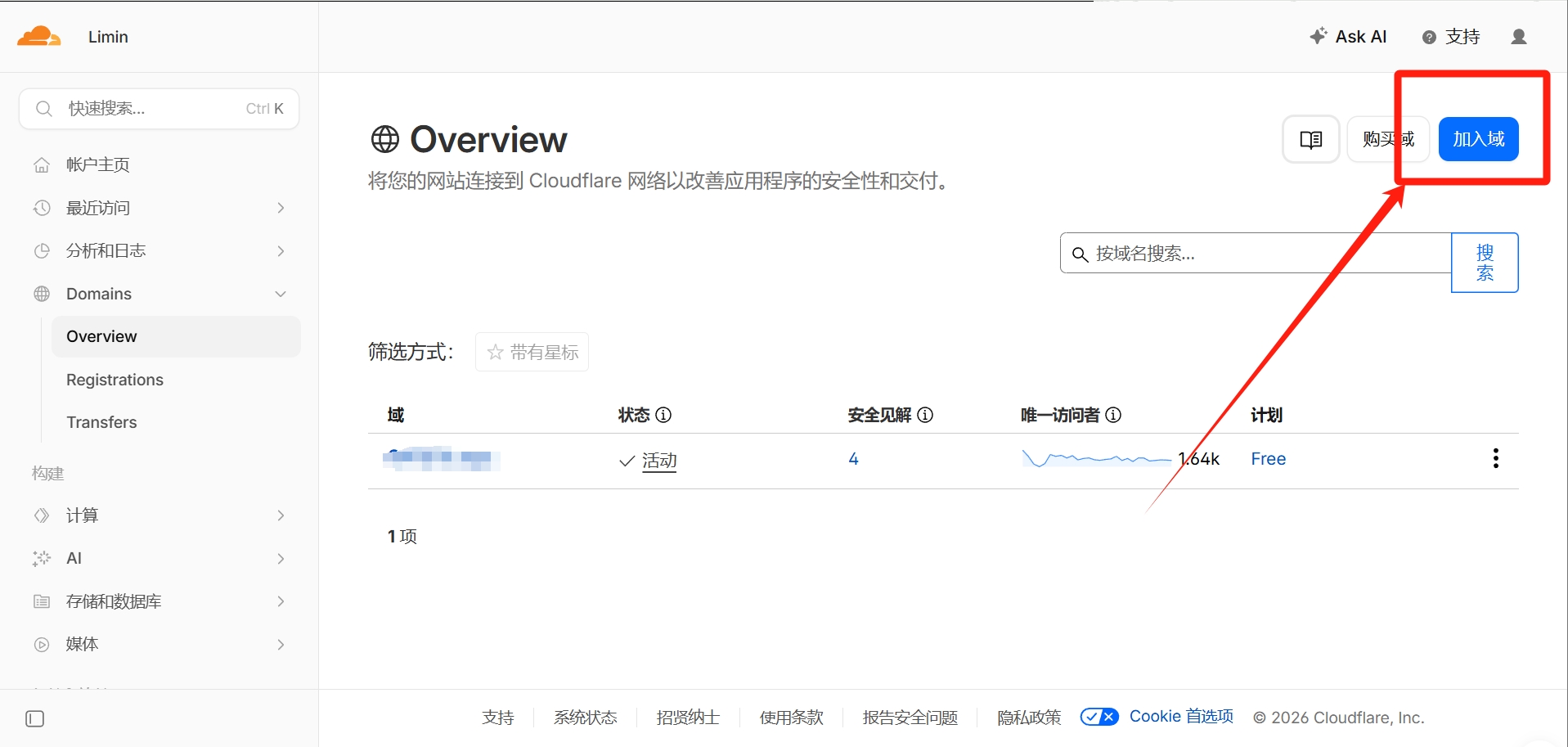Toggle the 带有星标 starred filter
1568x747 pixels.
tap(532, 352)
